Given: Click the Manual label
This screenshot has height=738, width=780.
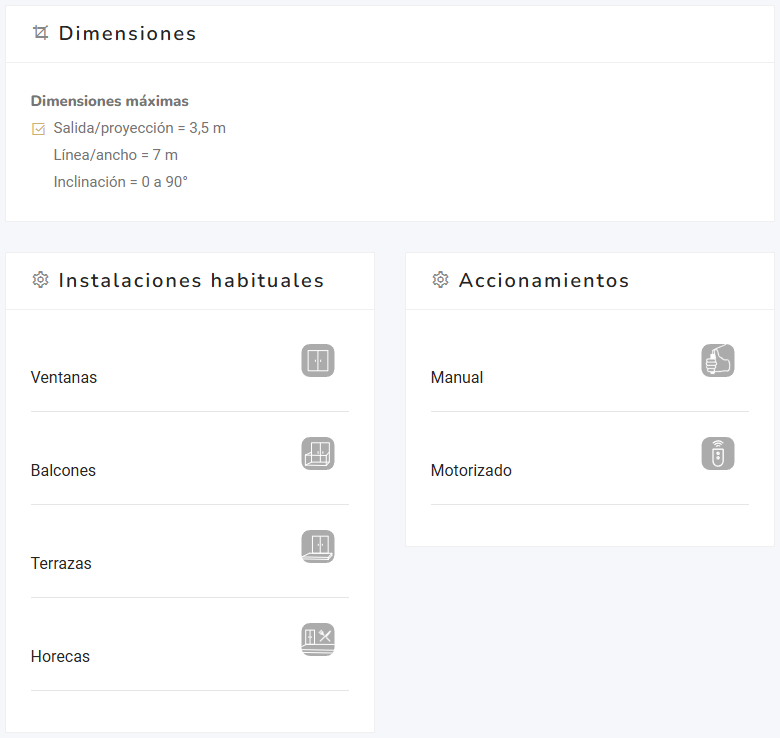Looking at the screenshot, I should click(x=457, y=378).
